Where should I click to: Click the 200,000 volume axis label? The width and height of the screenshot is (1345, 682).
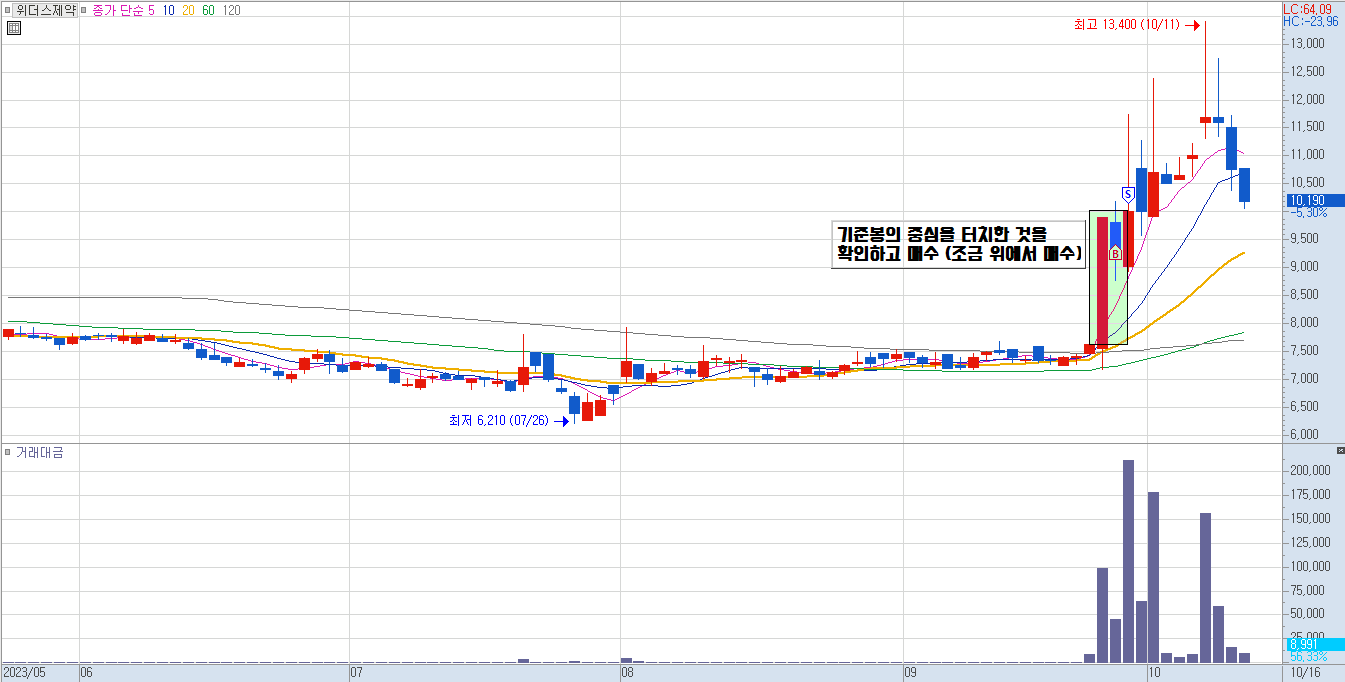tap(1309, 470)
